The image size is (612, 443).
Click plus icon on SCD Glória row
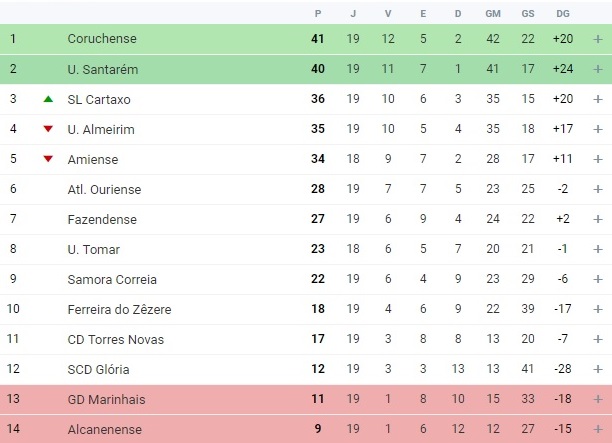pos(598,369)
